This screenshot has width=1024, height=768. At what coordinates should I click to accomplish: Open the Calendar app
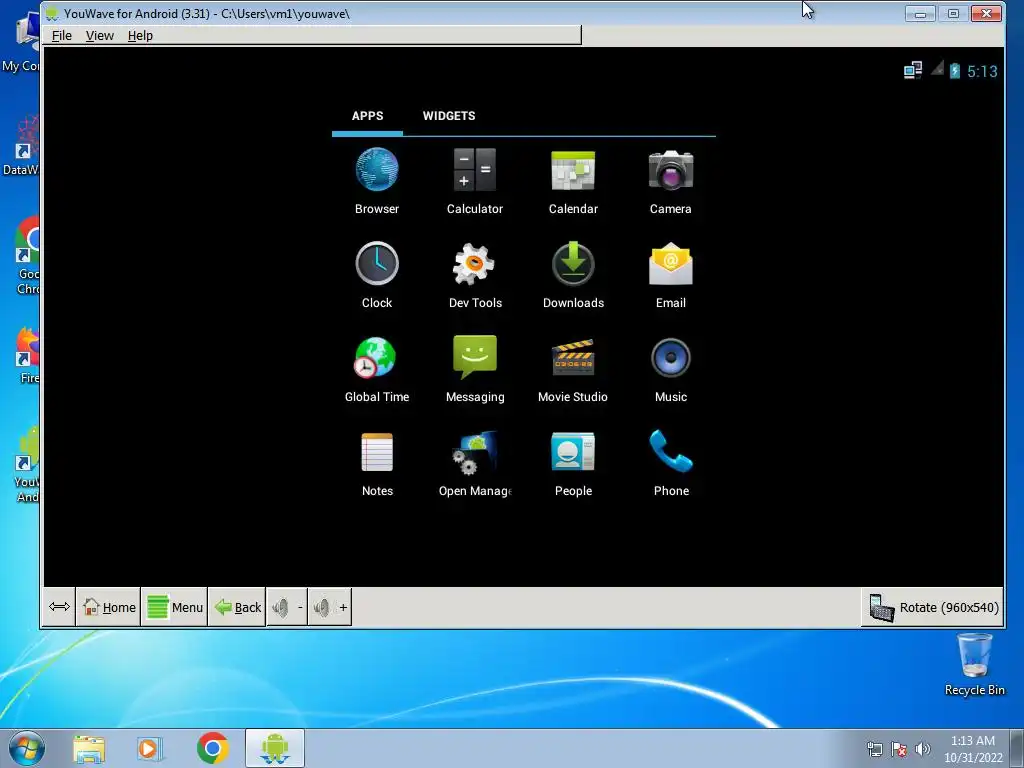[x=573, y=182]
